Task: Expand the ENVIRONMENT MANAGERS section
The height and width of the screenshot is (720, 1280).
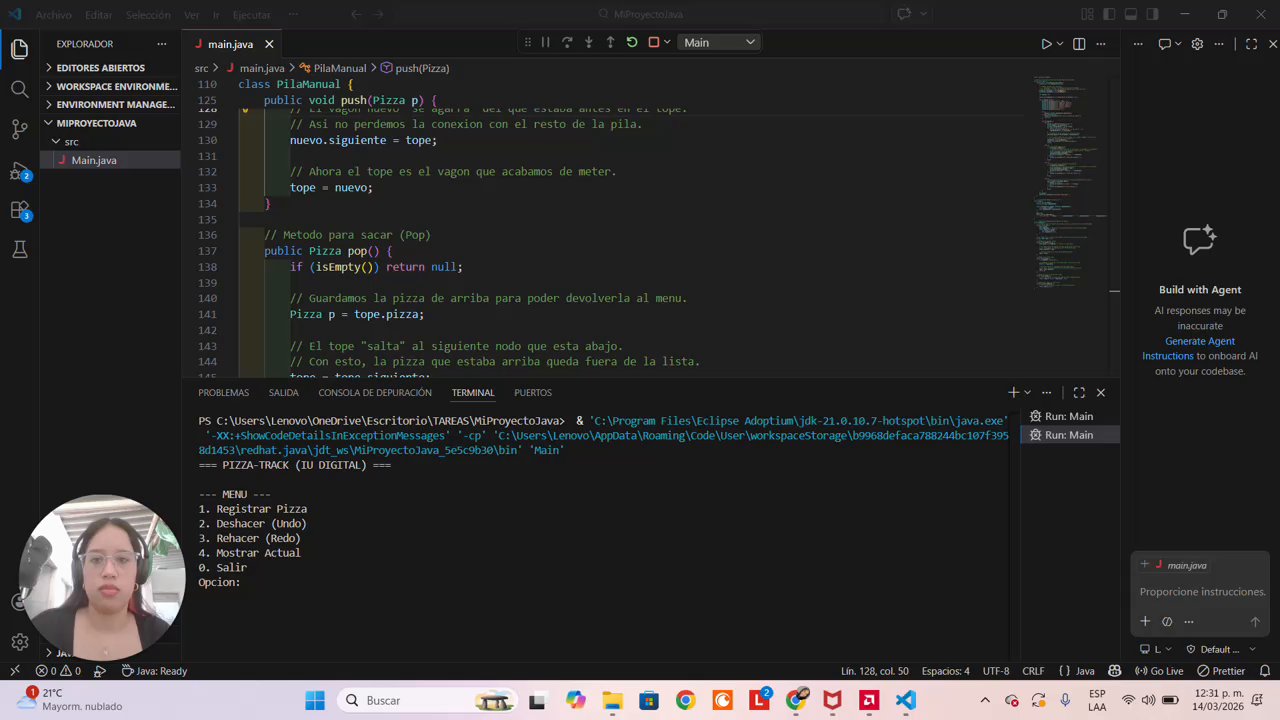Action: [x=110, y=104]
